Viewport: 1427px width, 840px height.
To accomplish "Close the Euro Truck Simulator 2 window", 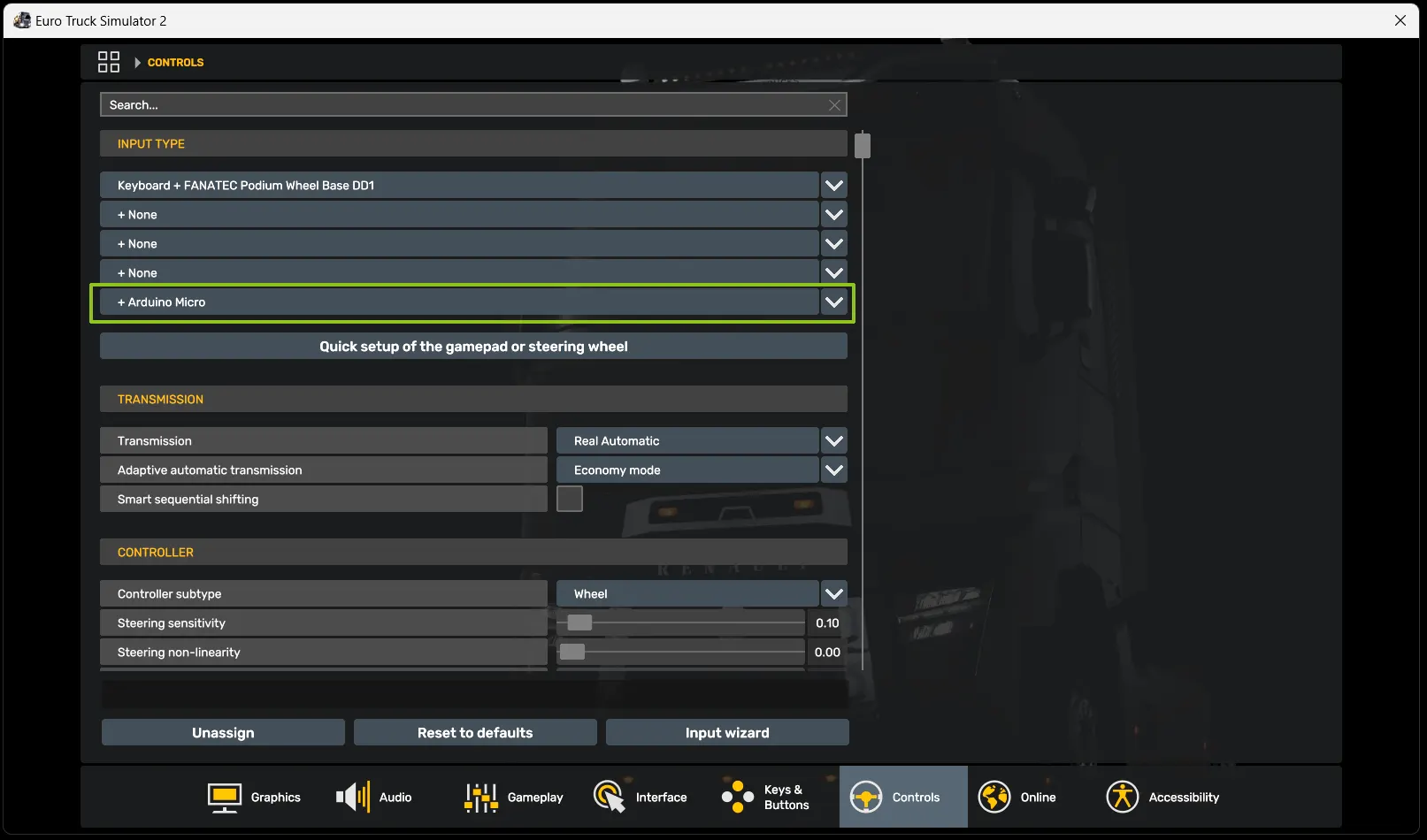I will [x=1400, y=20].
